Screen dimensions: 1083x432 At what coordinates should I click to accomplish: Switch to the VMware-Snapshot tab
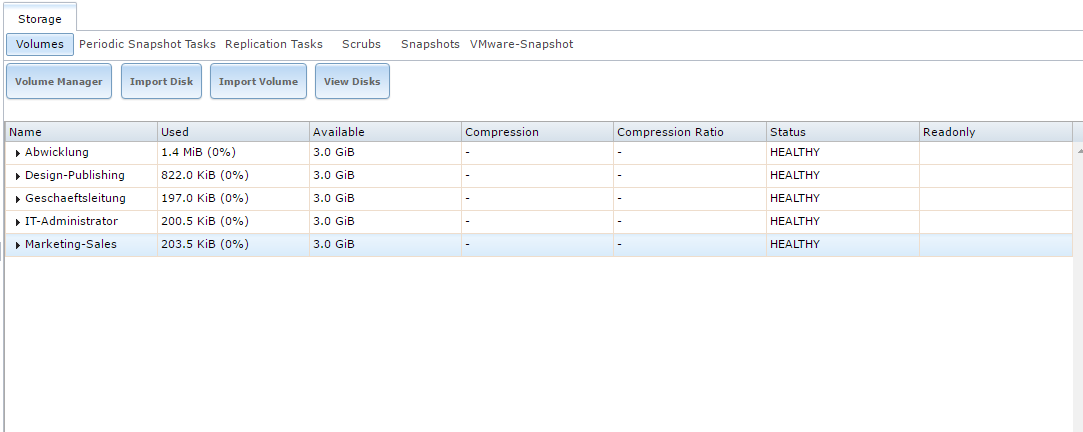pyautogui.click(x=521, y=44)
